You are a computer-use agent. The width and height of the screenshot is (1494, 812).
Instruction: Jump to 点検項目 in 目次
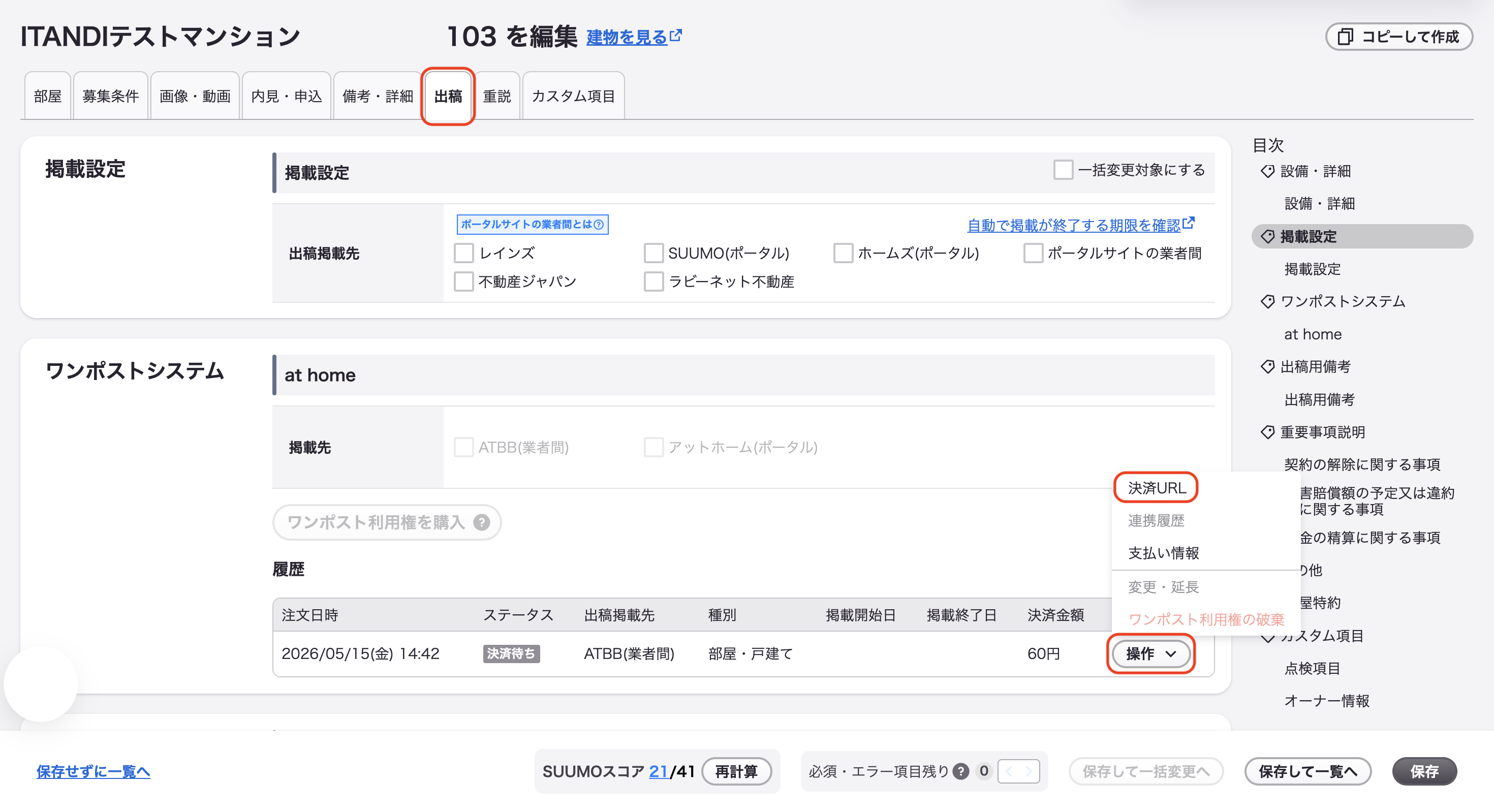1312,668
